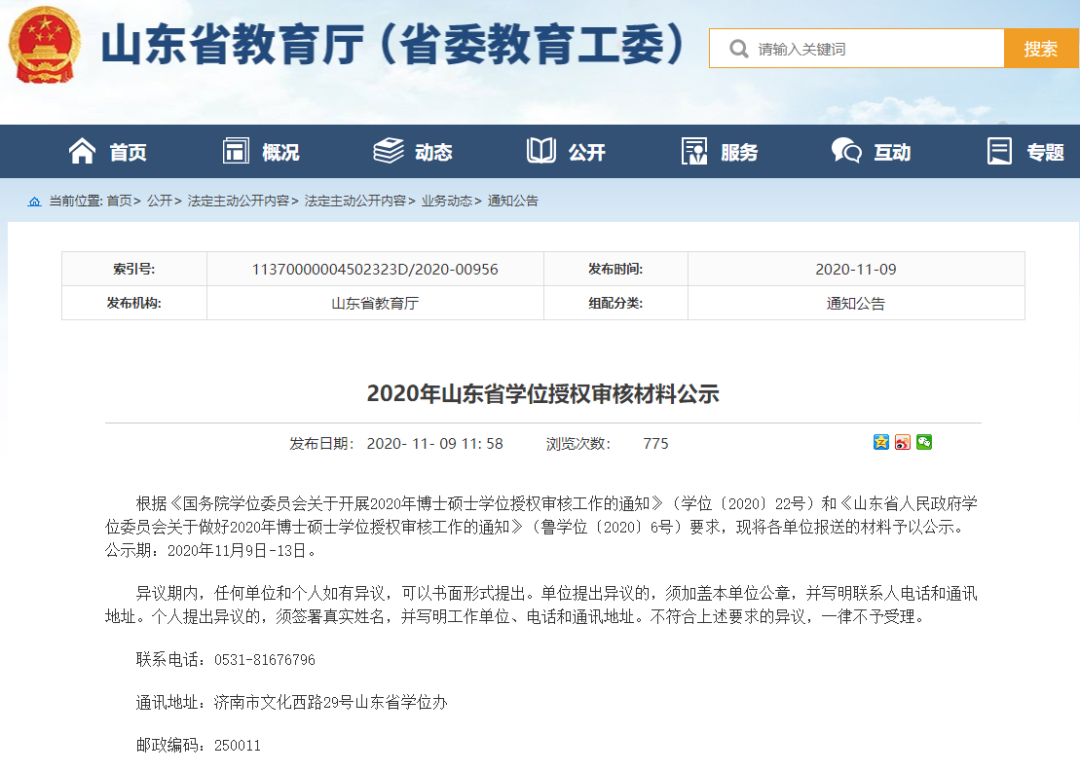Click the 公示期 2020年11月9日-13日 text

pyautogui.click(x=211, y=551)
